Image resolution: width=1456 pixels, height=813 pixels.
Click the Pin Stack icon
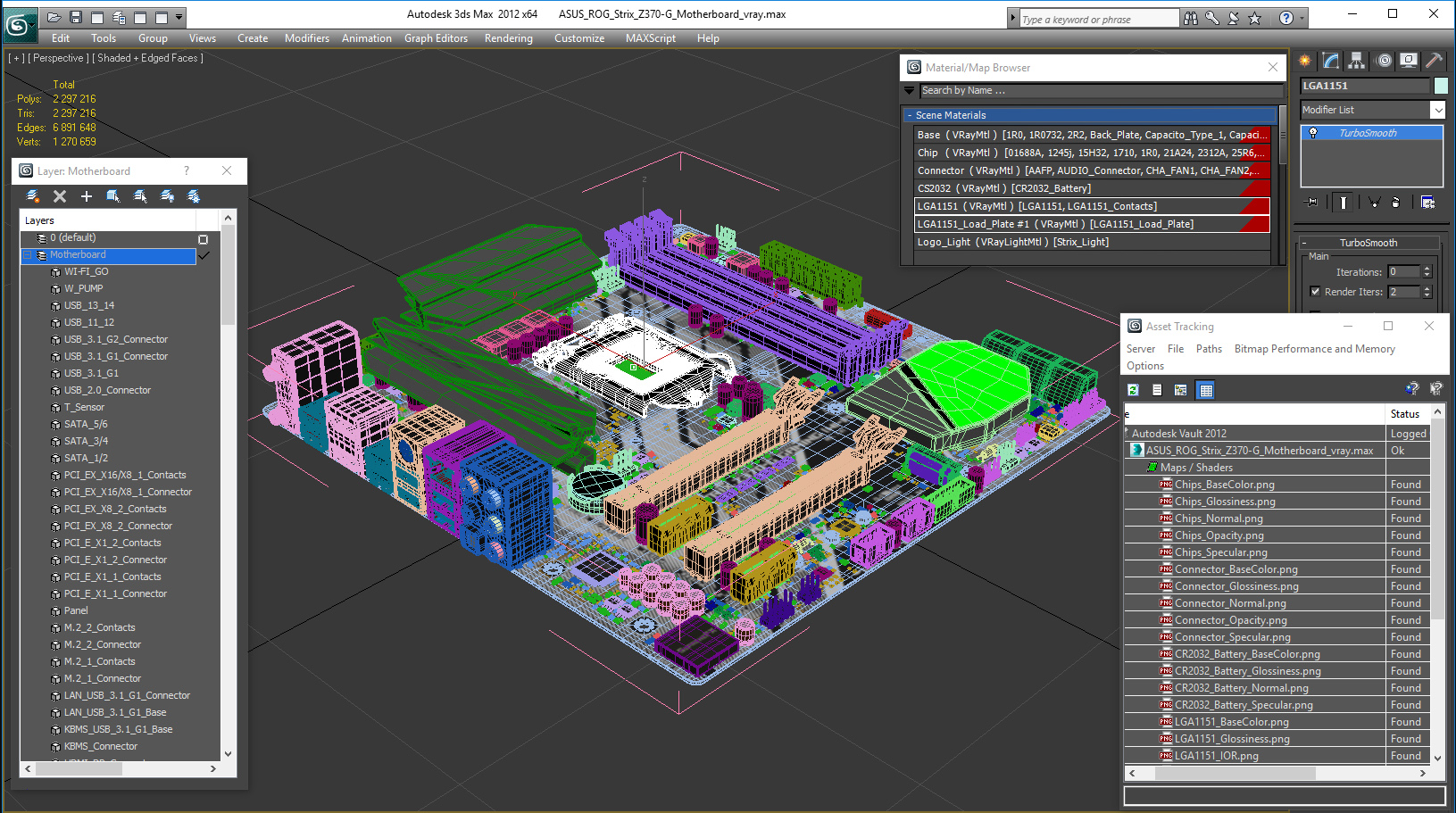point(1312,203)
